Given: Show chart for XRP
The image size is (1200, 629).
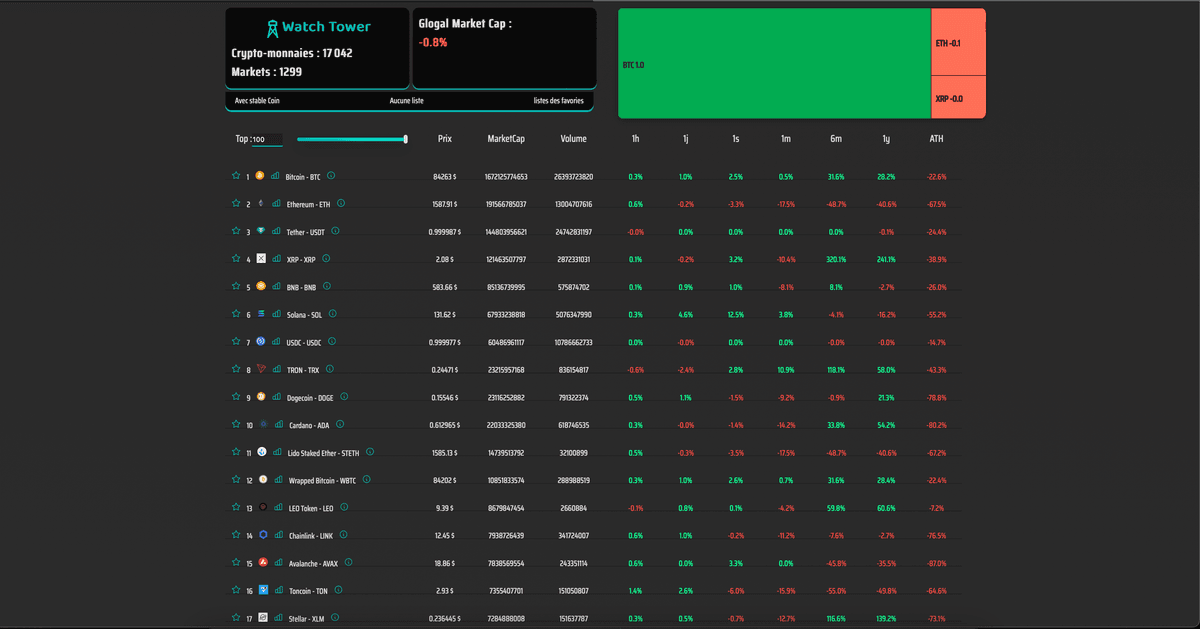Looking at the screenshot, I should 276,258.
